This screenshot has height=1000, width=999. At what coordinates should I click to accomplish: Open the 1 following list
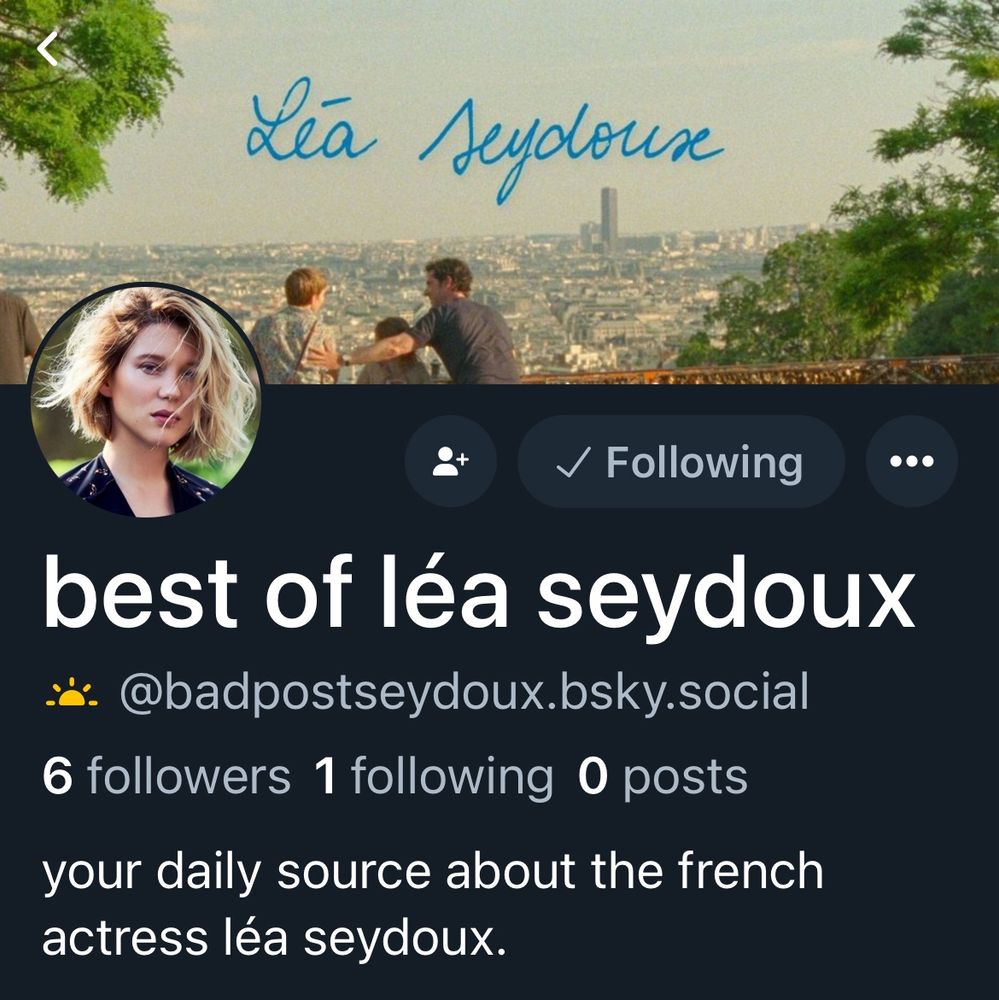[434, 776]
